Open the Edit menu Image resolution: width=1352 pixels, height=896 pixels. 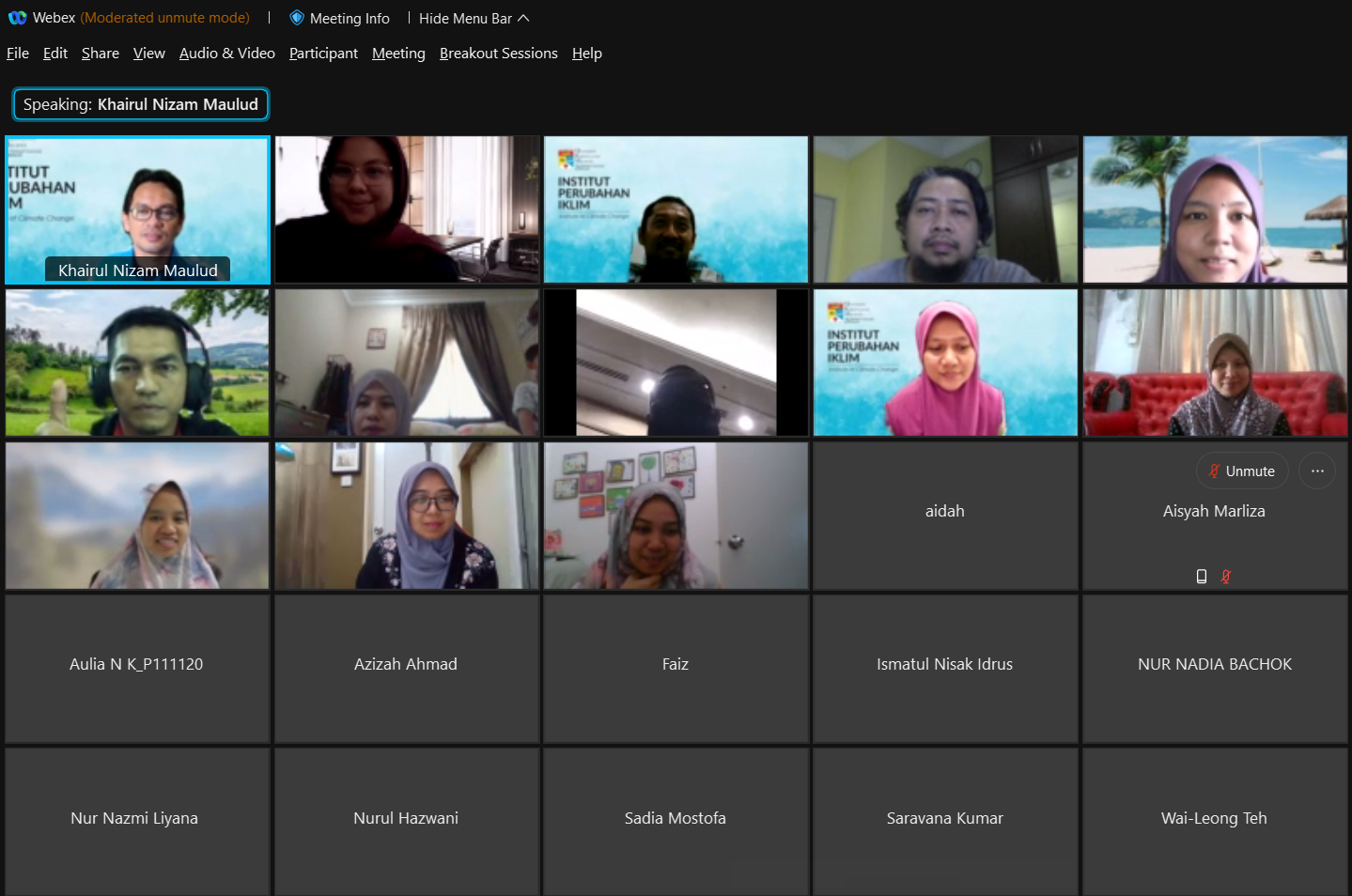pos(55,54)
